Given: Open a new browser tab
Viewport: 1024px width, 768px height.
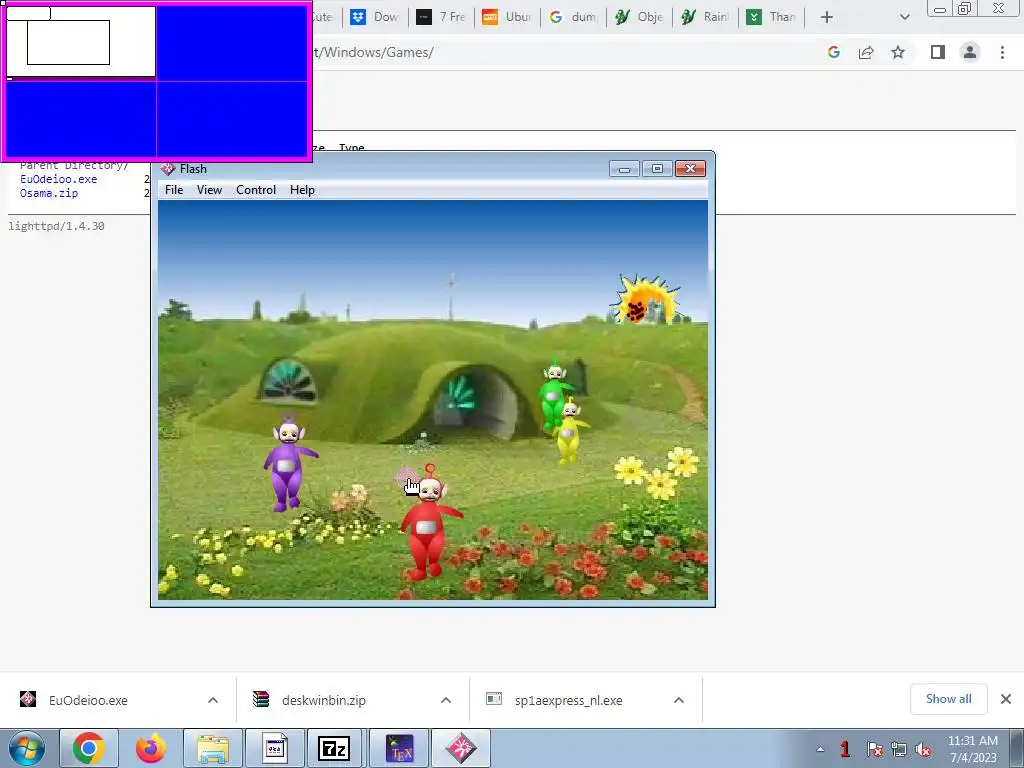Looking at the screenshot, I should (827, 17).
